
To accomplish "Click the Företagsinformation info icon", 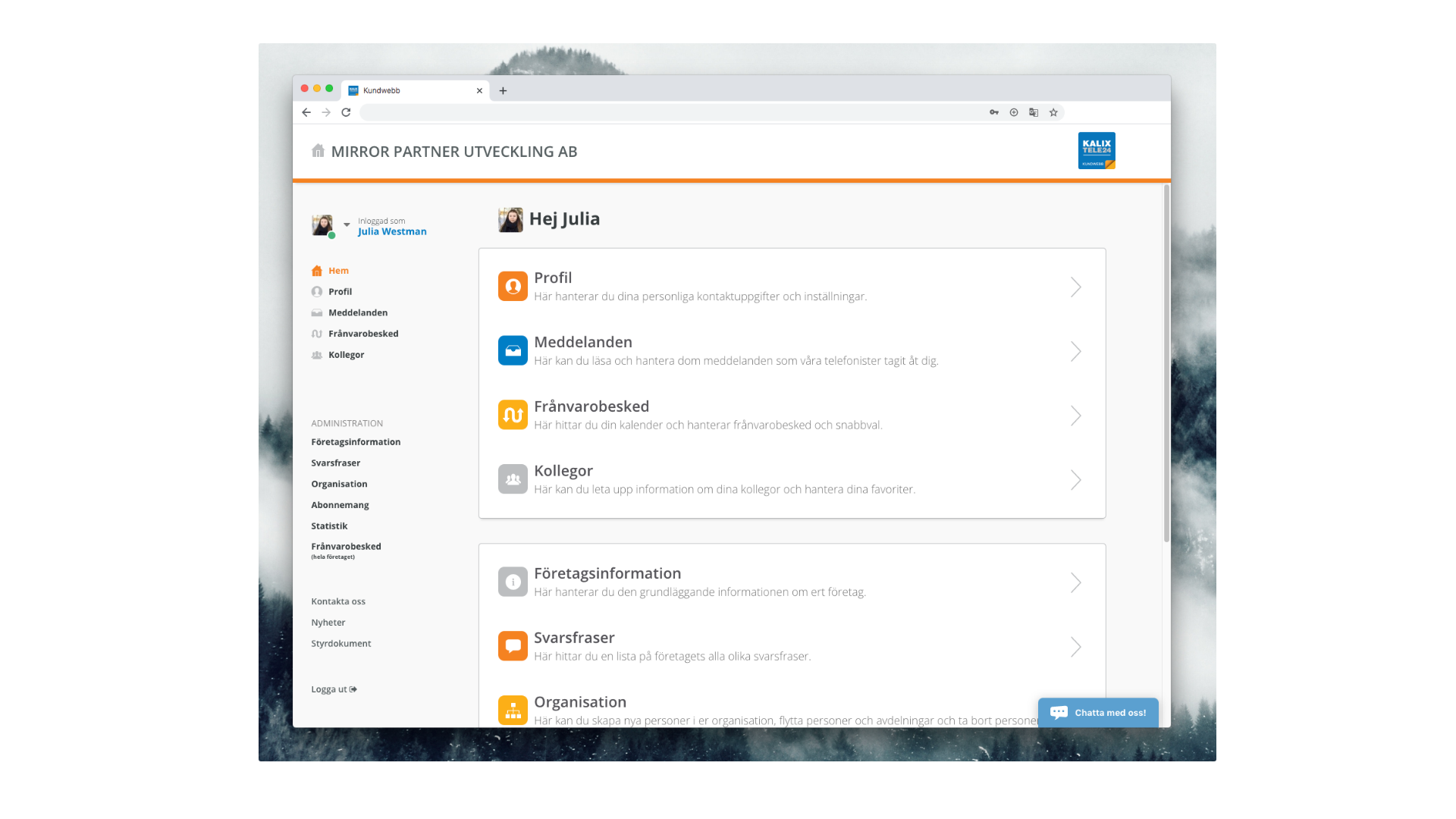I will pos(513,582).
